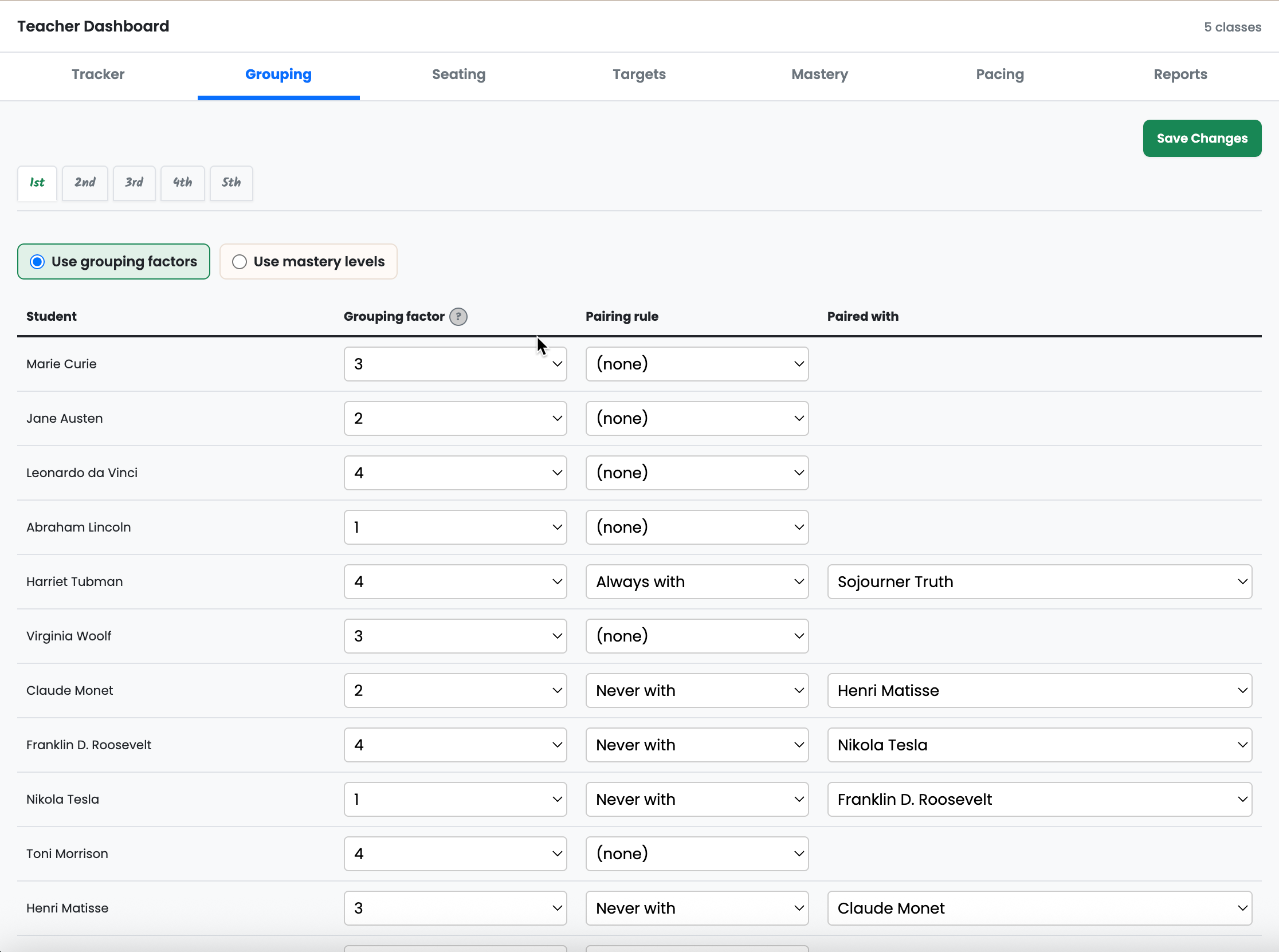Select the 5th class period
1279x952 pixels.
(x=231, y=183)
